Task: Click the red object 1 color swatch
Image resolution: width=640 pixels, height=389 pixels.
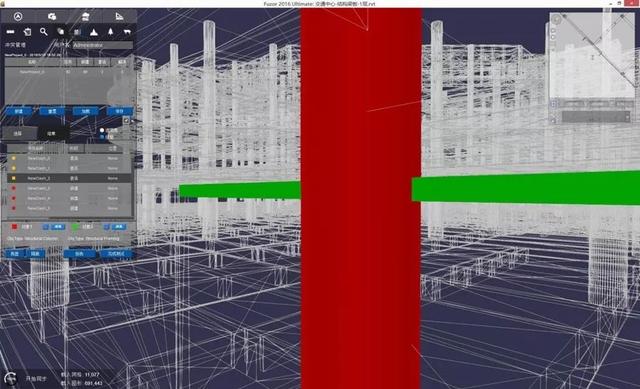Action: point(15,227)
